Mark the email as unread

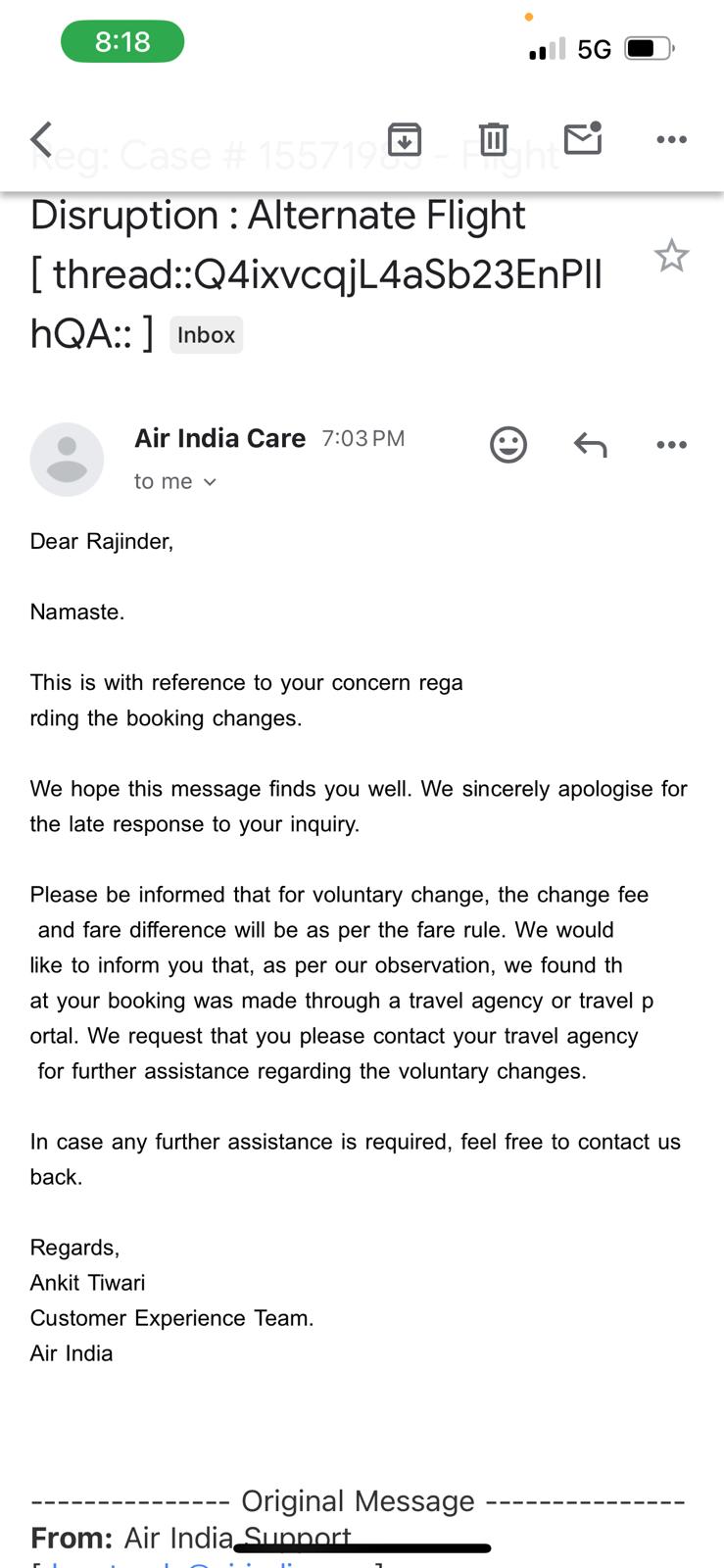click(583, 139)
